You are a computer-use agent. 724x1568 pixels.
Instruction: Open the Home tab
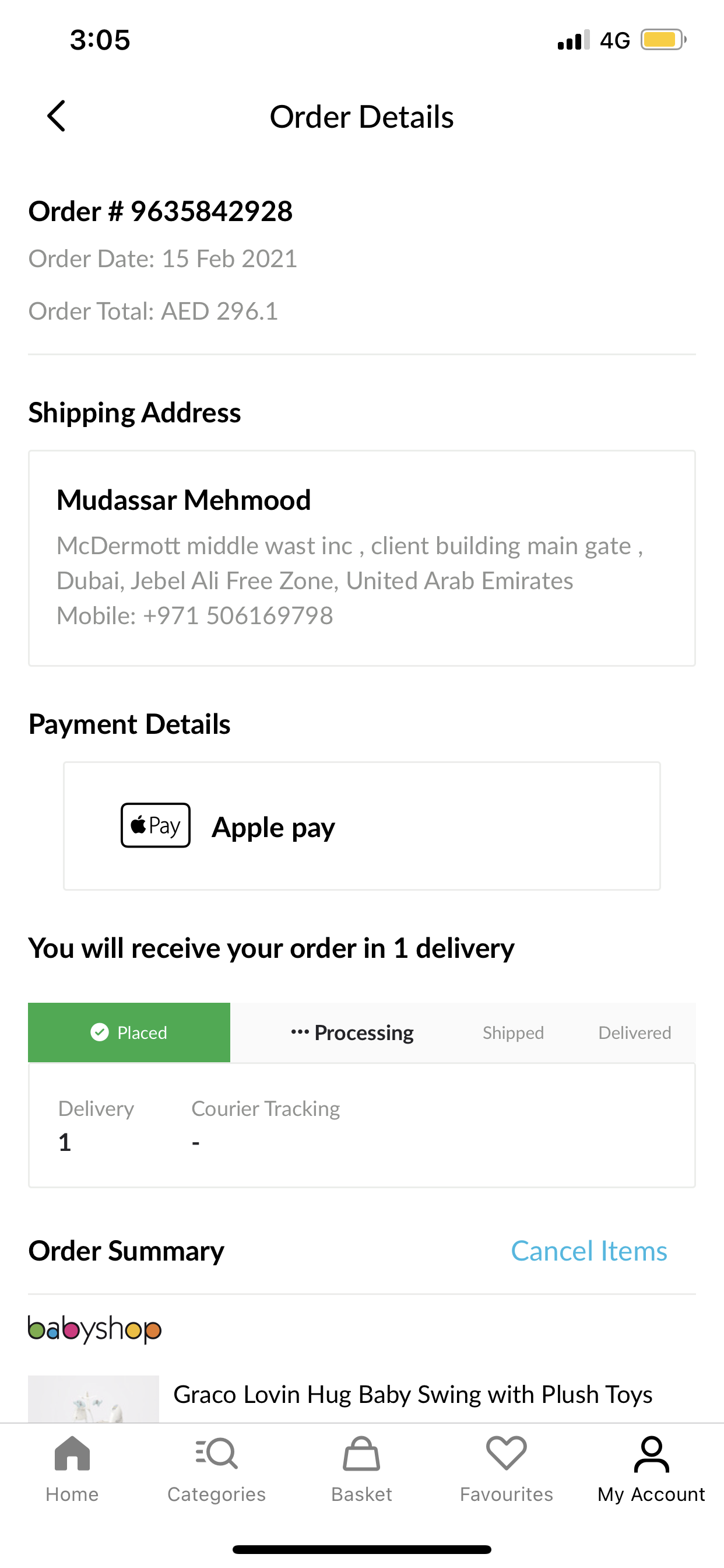pyautogui.click(x=72, y=1468)
